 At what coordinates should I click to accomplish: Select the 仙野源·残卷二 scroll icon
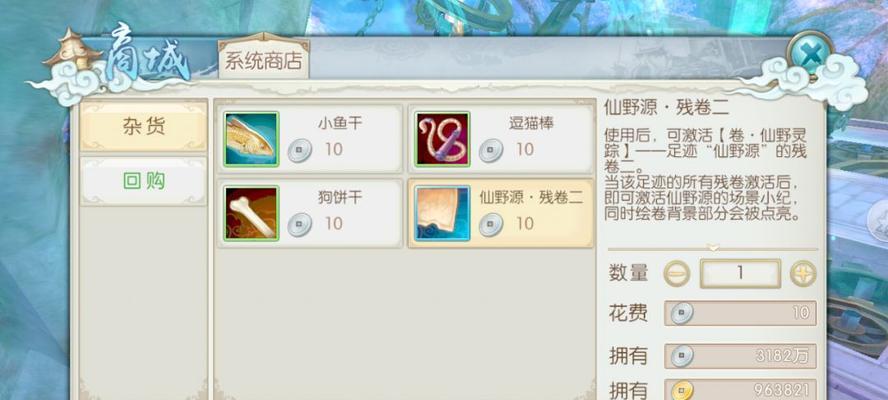(x=442, y=213)
